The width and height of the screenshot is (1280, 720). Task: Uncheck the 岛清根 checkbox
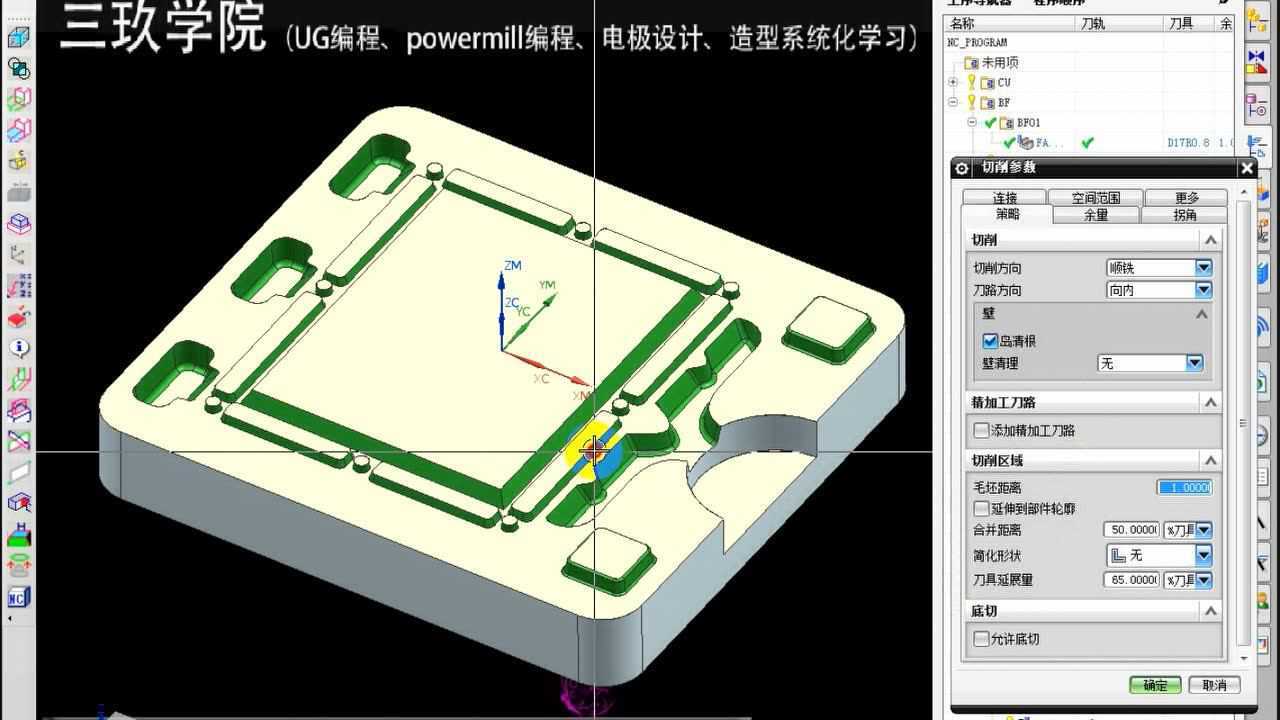coord(990,341)
